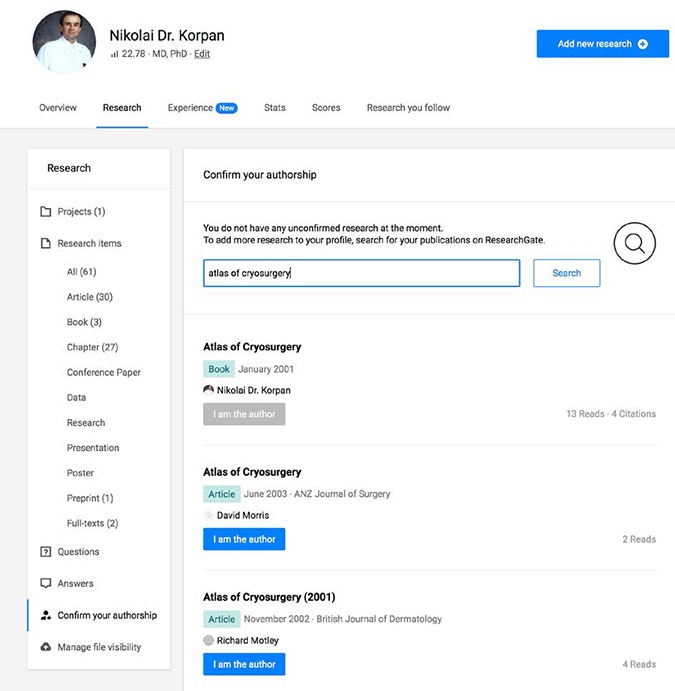This screenshot has height=691, width=675.
Task: Click the Edit link under profile name
Action: (202, 54)
